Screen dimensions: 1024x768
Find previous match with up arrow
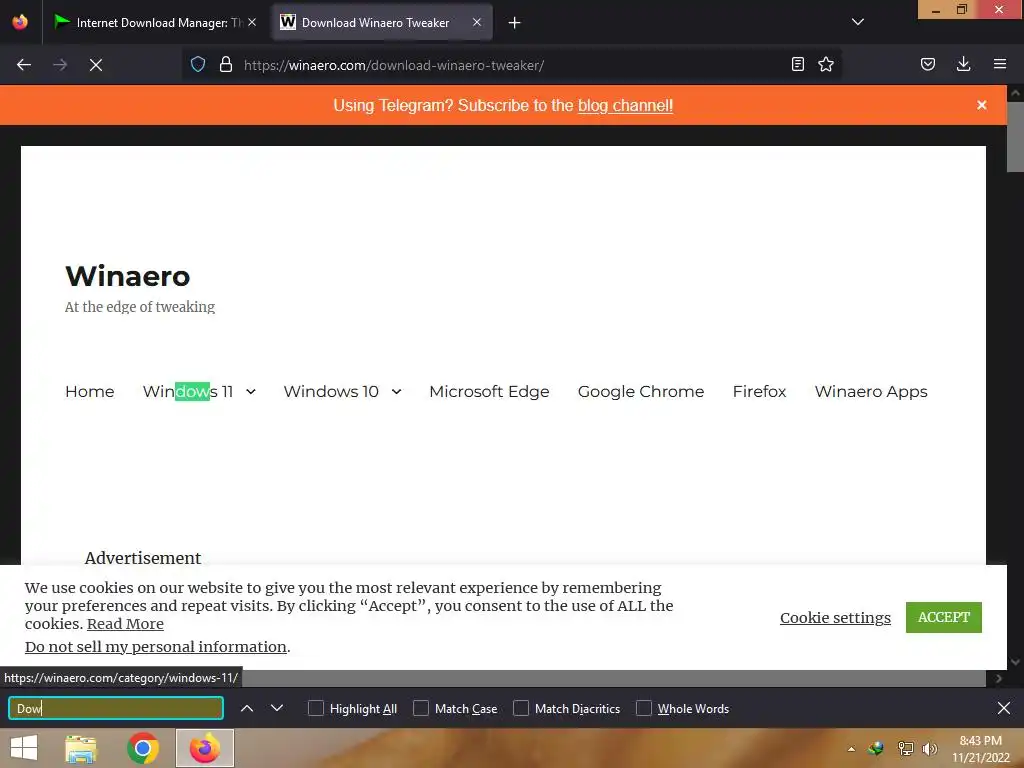[x=247, y=708]
